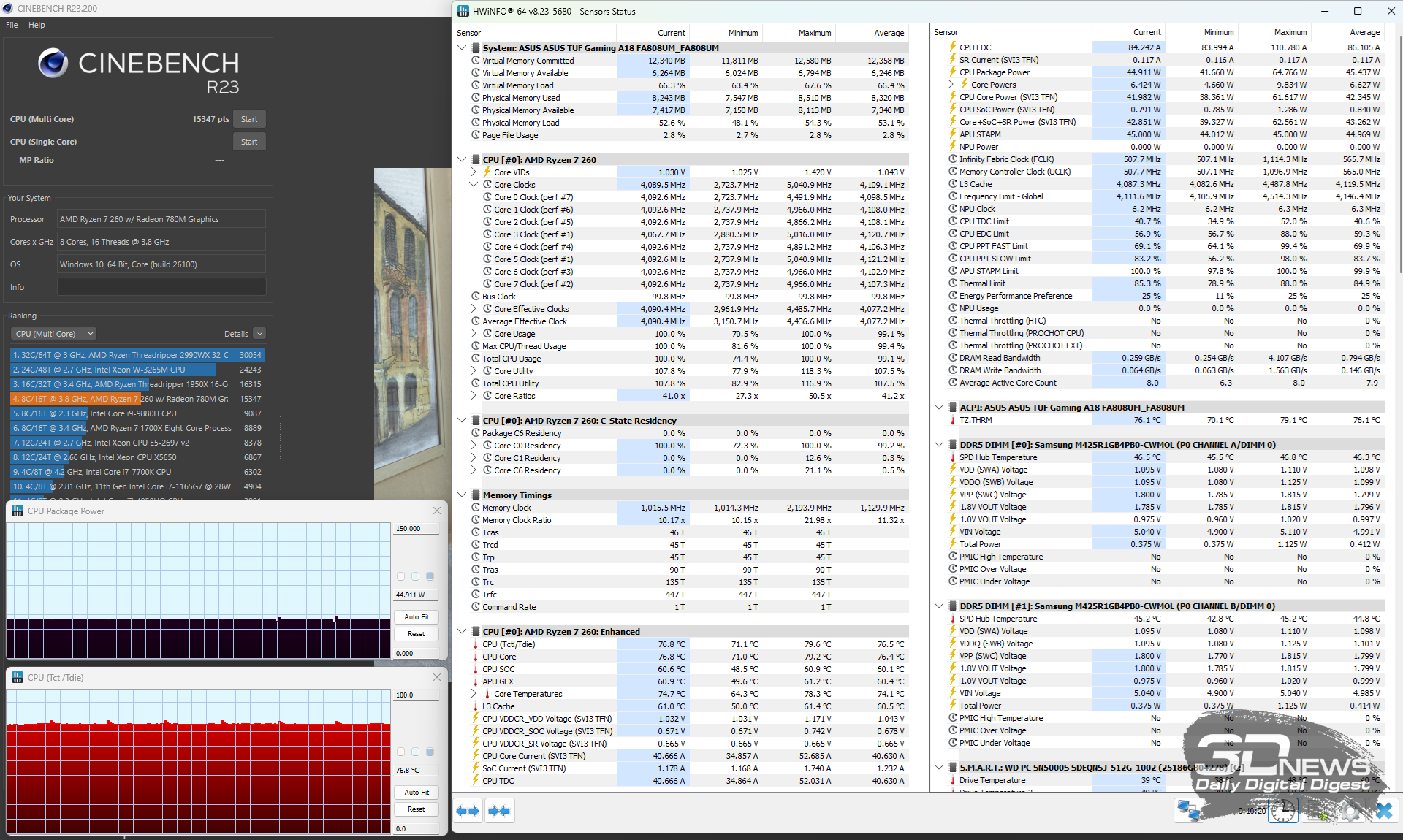1403x840 pixels.
Task: Click thermometer icon beside Drive Temperature row
Action: pos(953,781)
